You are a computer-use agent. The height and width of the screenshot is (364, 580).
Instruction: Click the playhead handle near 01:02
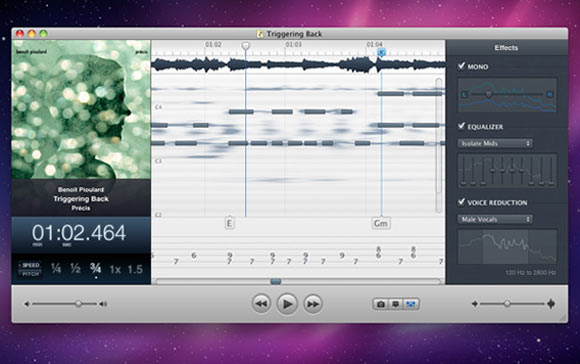pyautogui.click(x=245, y=46)
